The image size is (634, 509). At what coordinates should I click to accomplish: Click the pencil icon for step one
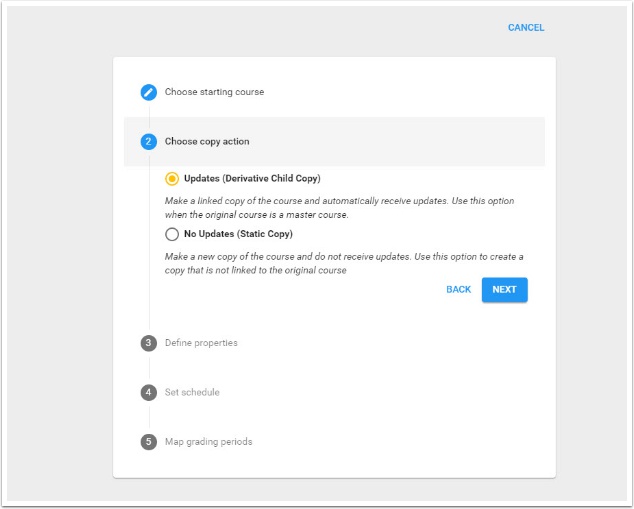click(x=149, y=92)
